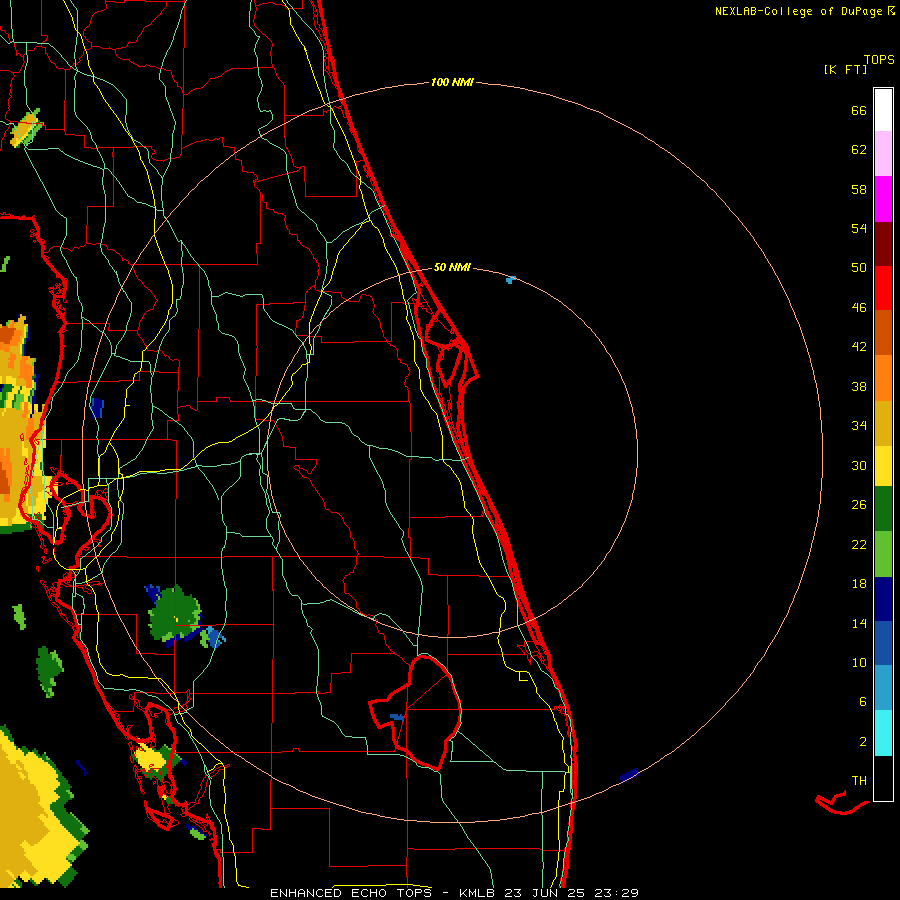Viewport: 900px width, 900px height.
Task: Pick the light orange legend color band
Action: click(x=883, y=378)
